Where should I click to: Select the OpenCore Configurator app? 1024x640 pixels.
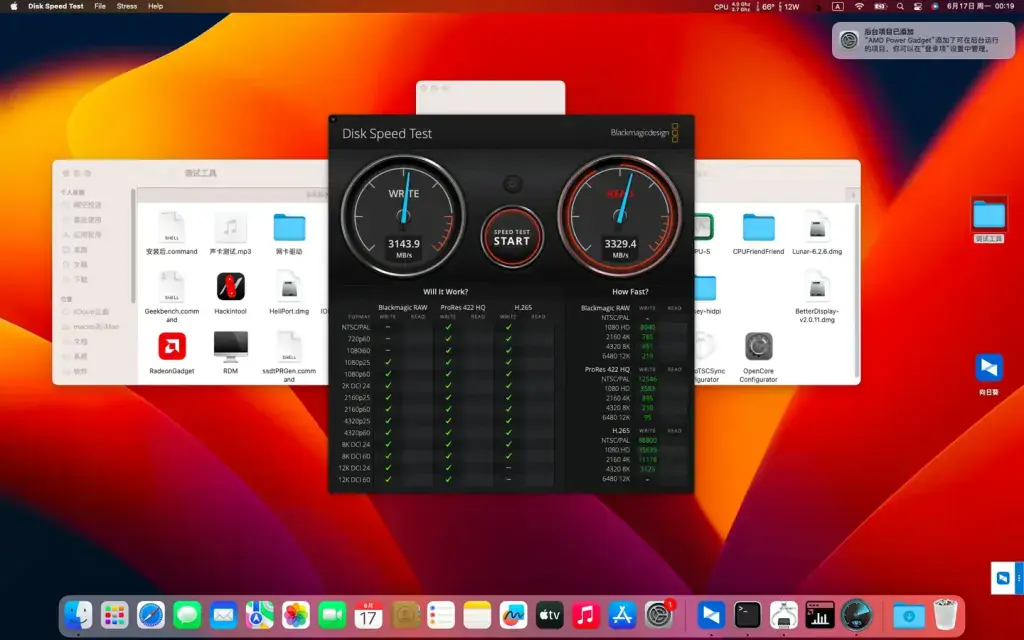[x=758, y=357]
